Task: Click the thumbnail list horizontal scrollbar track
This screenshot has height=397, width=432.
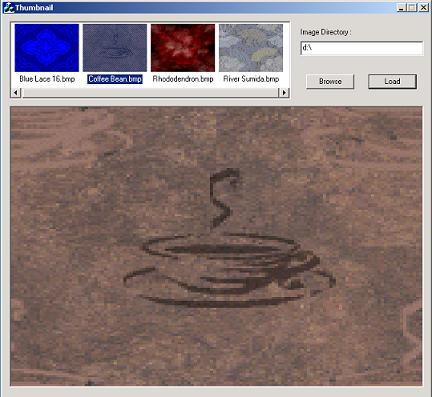Action: click(x=150, y=93)
